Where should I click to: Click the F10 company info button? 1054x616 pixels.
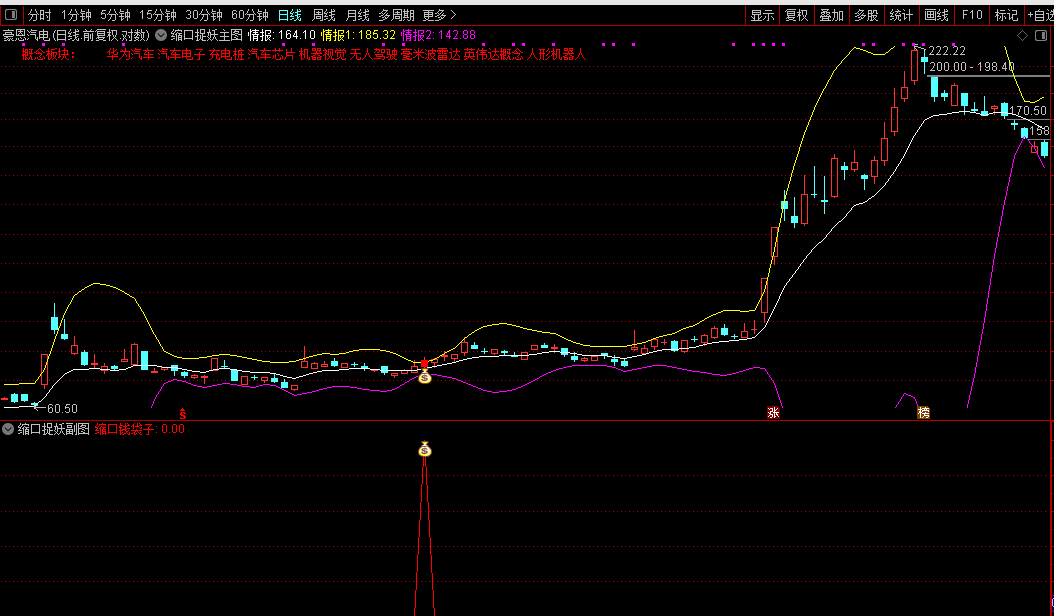(x=972, y=15)
